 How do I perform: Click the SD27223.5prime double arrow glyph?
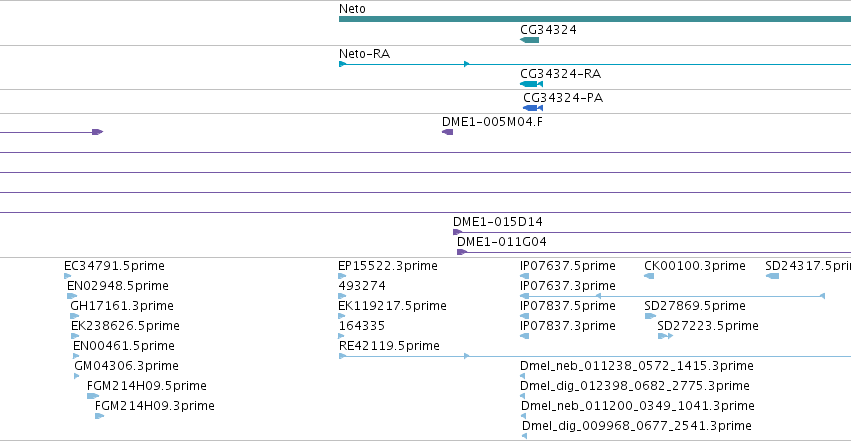tap(665, 336)
